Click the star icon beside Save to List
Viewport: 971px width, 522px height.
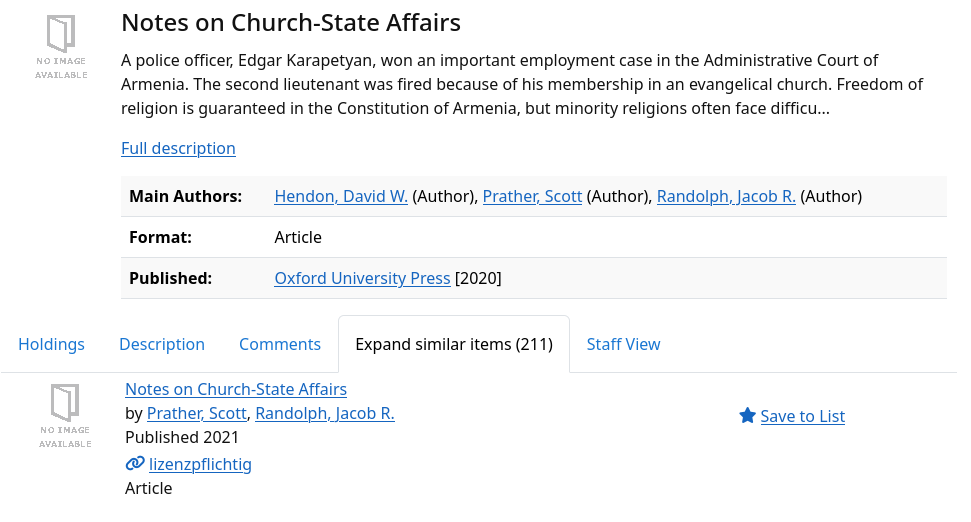[747, 416]
